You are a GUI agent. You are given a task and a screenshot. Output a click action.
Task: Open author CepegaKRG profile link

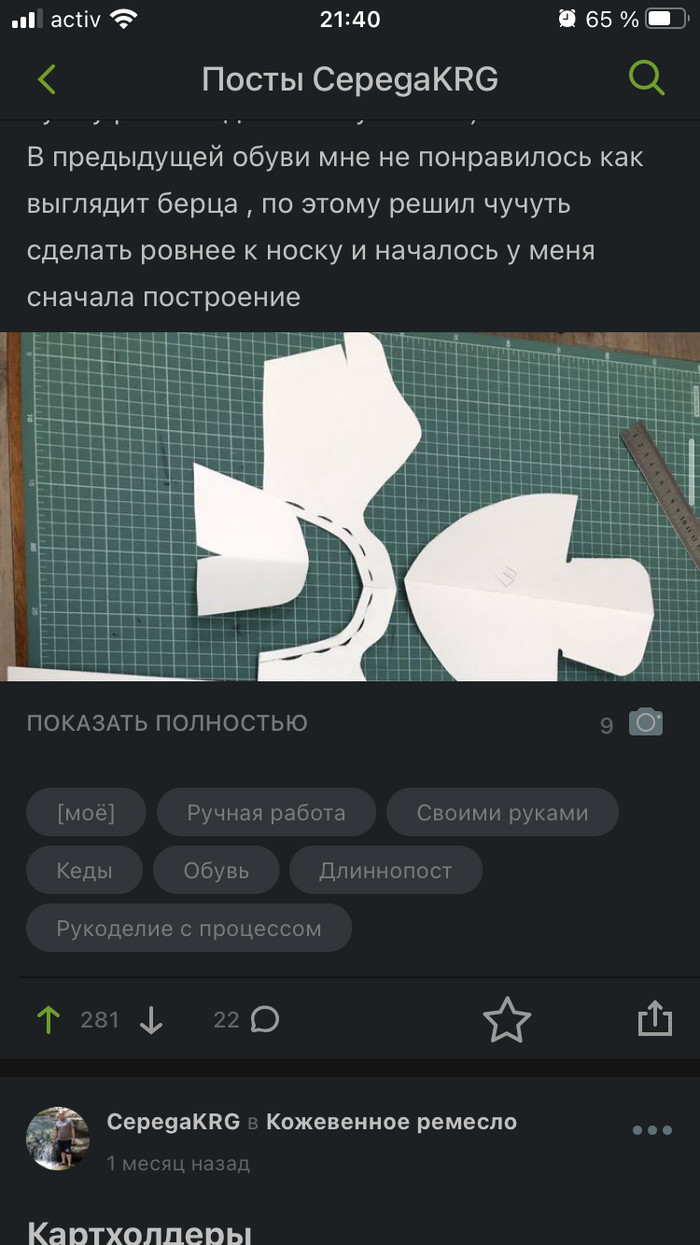pyautogui.click(x=173, y=1122)
